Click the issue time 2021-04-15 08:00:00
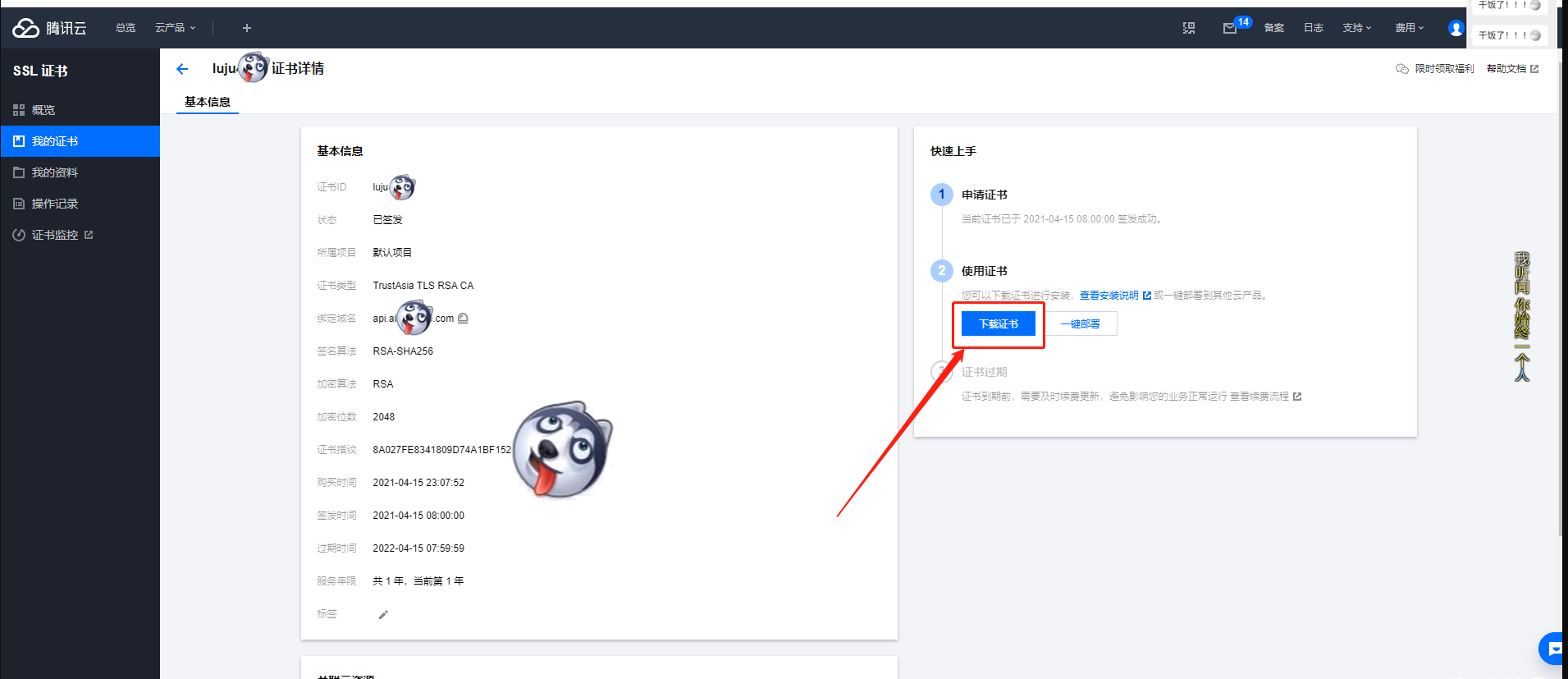Screen dimensions: 1568x679 [x=418, y=516]
